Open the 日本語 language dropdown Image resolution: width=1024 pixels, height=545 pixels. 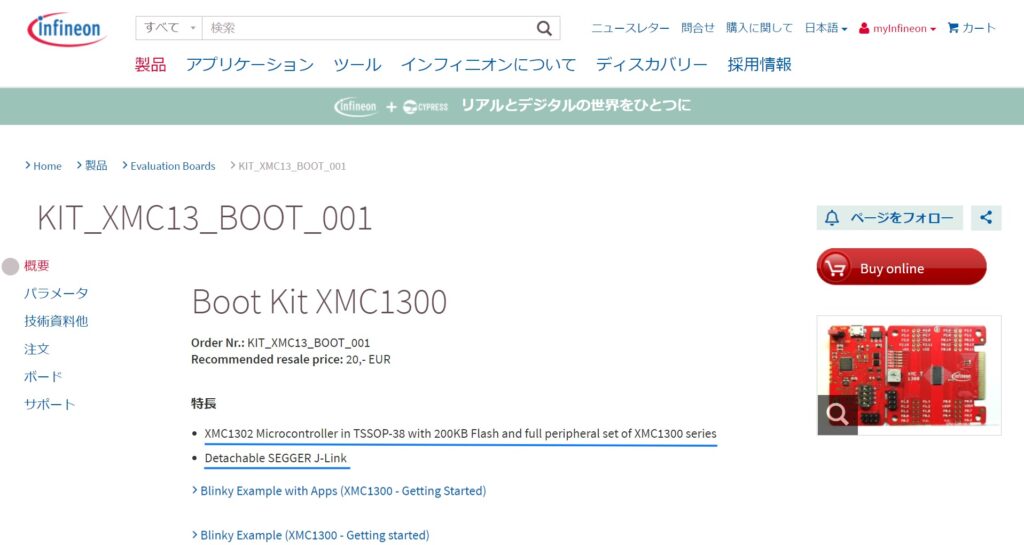pos(825,28)
